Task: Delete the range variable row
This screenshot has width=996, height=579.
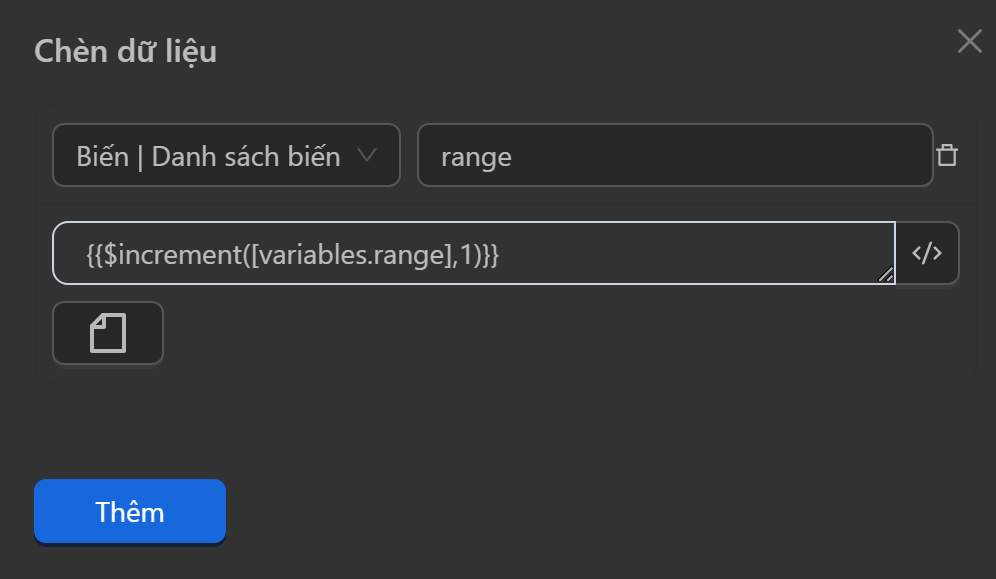Action: (x=946, y=156)
